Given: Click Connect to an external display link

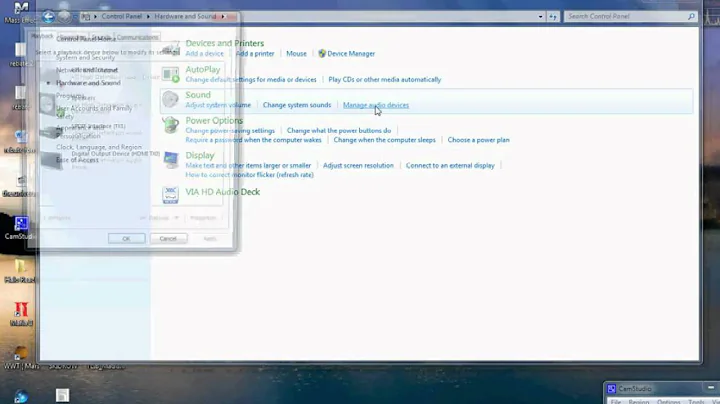Looking at the screenshot, I should tap(450, 166).
